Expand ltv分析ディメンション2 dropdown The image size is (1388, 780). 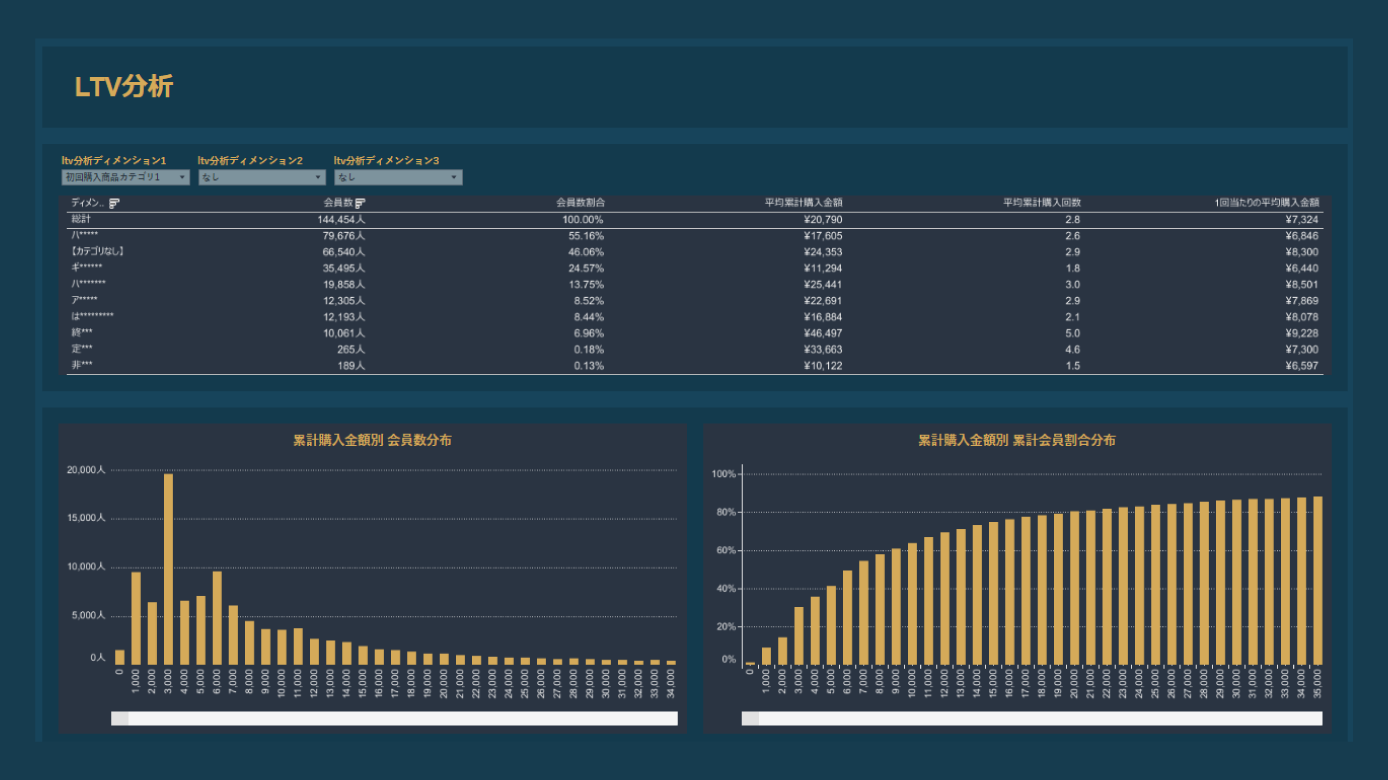[x=261, y=177]
